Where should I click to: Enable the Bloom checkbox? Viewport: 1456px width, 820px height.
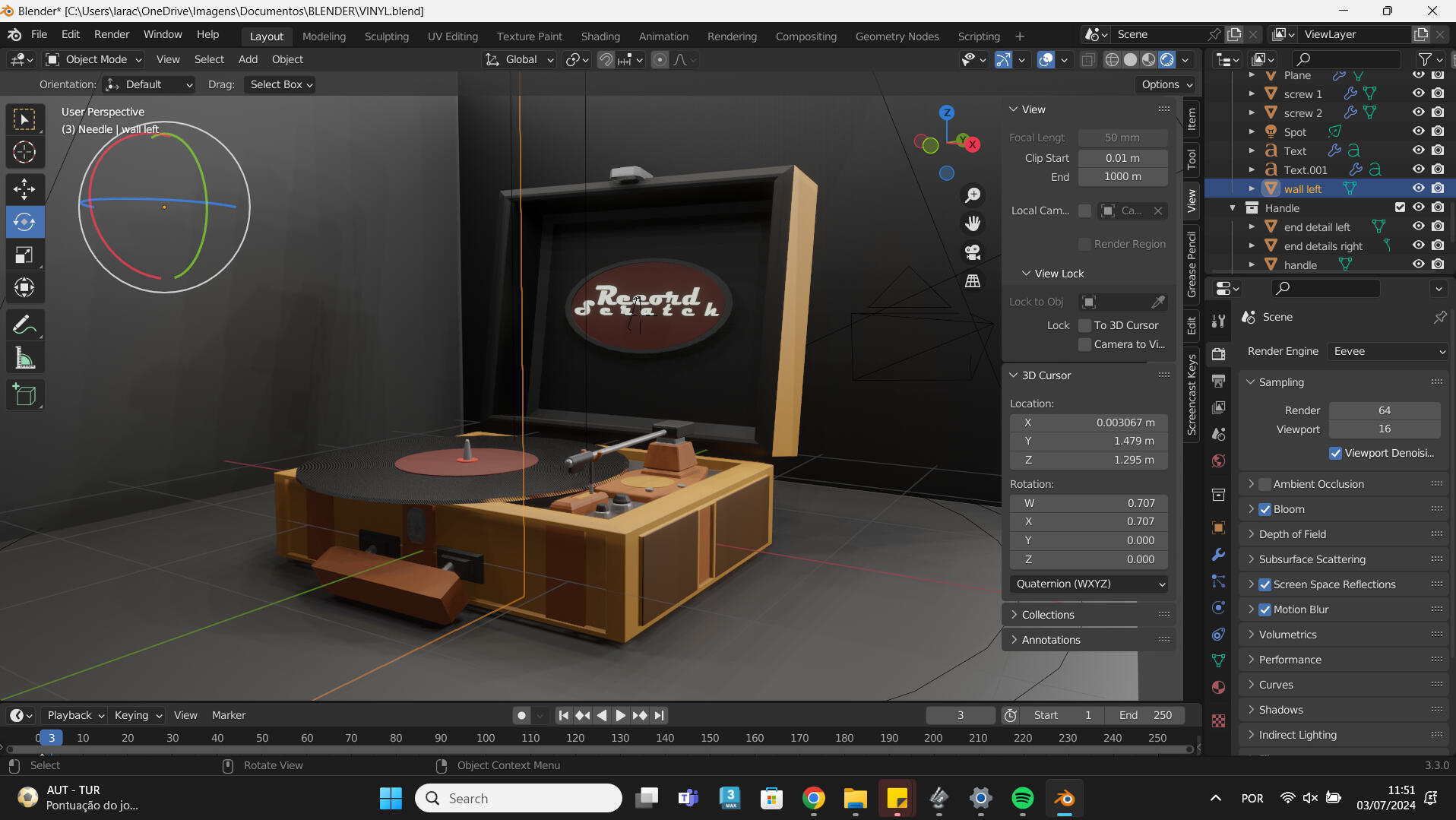pyautogui.click(x=1265, y=509)
